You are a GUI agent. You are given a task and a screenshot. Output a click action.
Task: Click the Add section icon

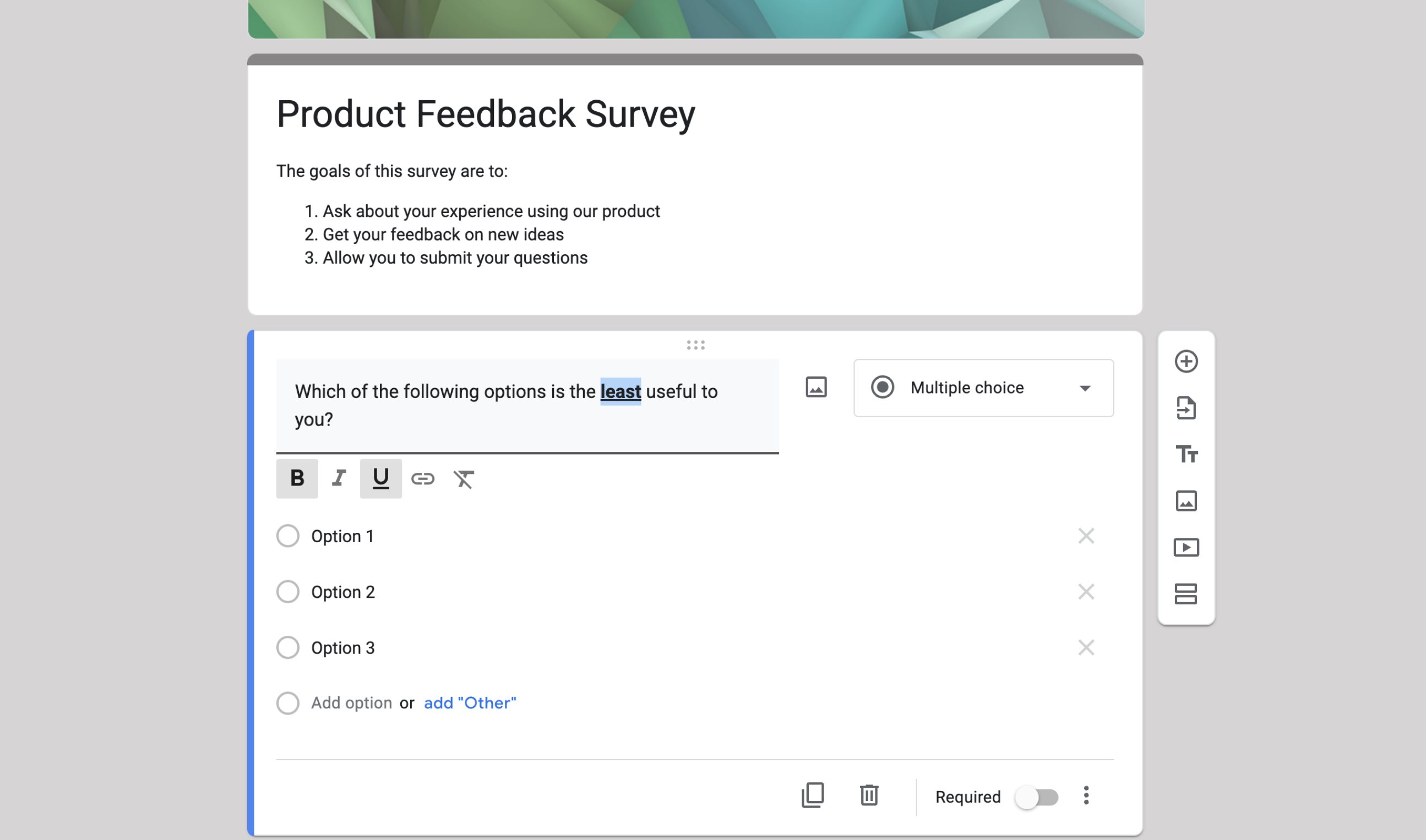tap(1186, 594)
